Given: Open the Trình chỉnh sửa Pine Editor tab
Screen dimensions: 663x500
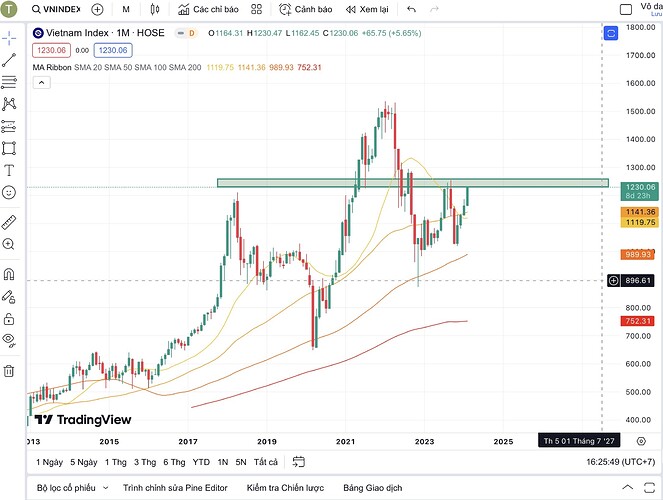Looking at the screenshot, I should coord(176,488).
